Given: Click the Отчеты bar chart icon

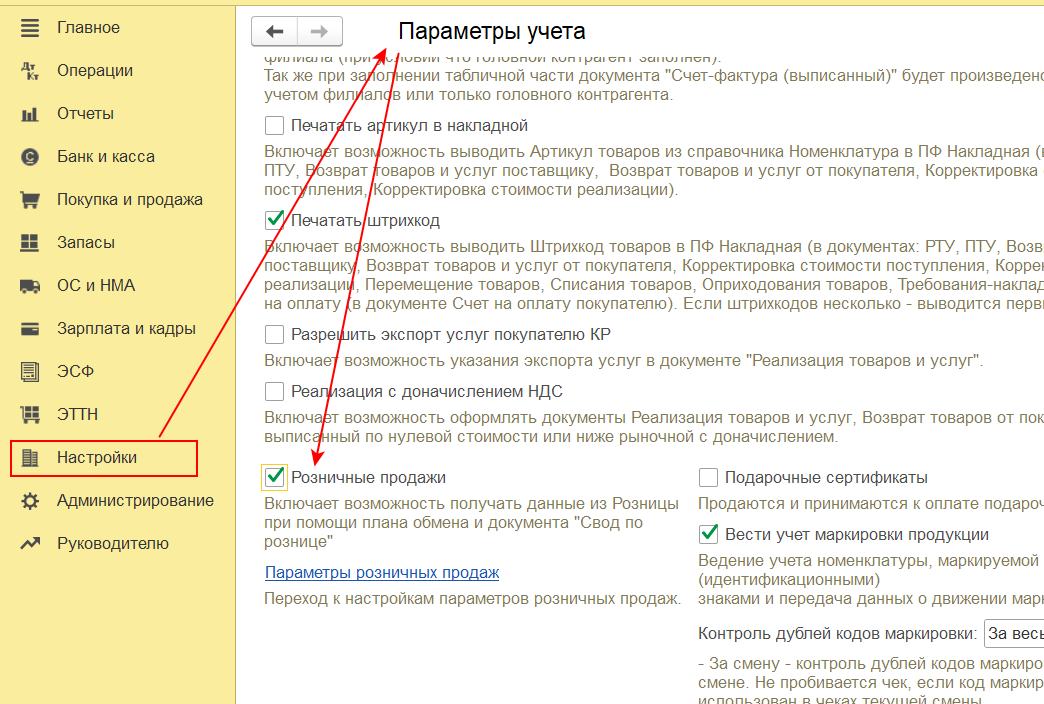Looking at the screenshot, I should [30, 114].
